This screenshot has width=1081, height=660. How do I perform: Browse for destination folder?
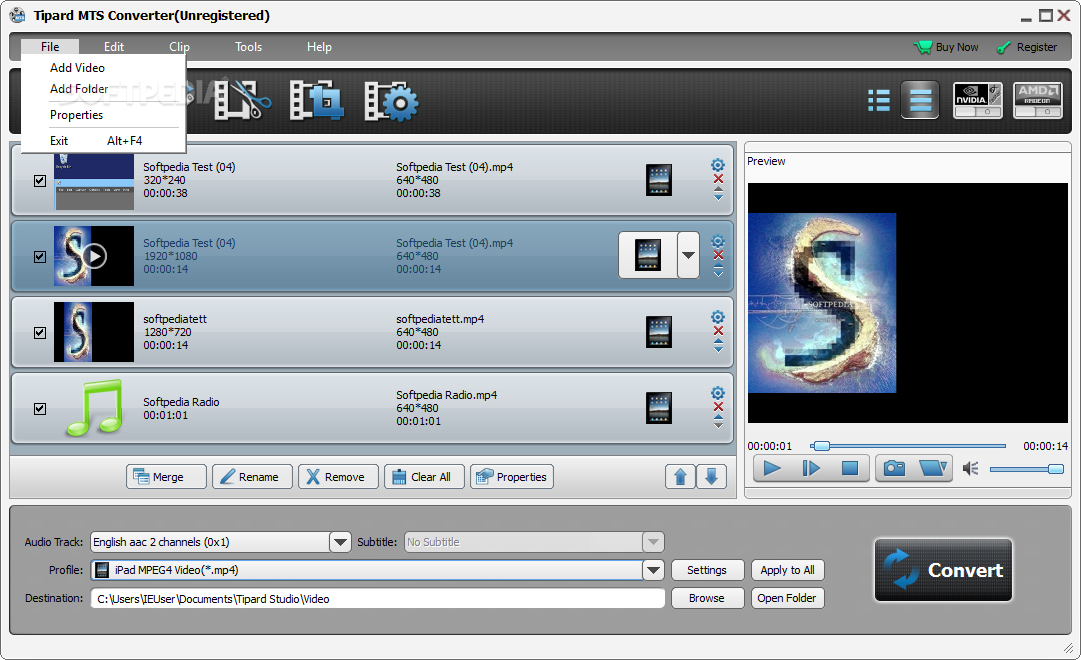tap(707, 598)
